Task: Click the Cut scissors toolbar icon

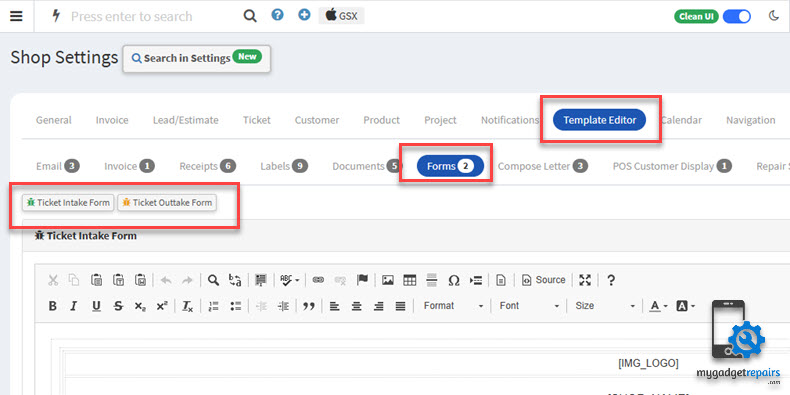Action: tap(52, 280)
